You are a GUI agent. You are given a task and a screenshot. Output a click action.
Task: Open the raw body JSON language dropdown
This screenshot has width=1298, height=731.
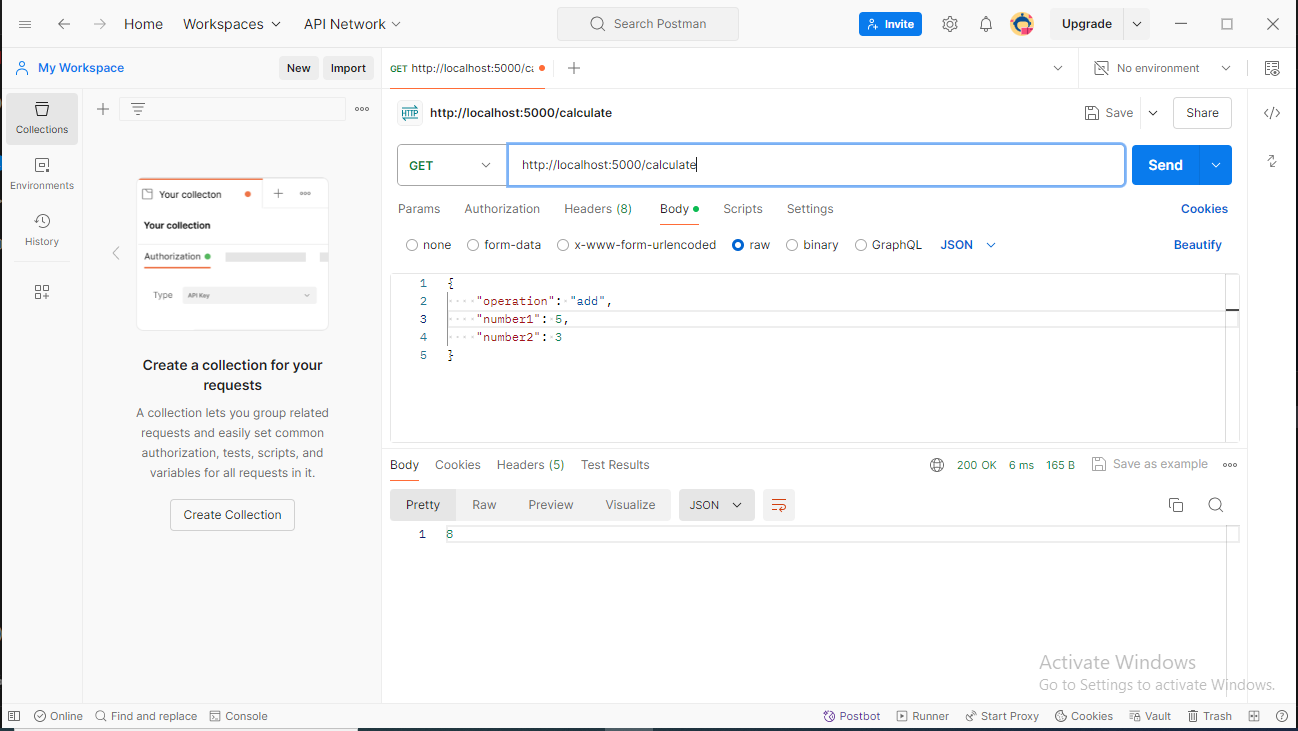(968, 245)
